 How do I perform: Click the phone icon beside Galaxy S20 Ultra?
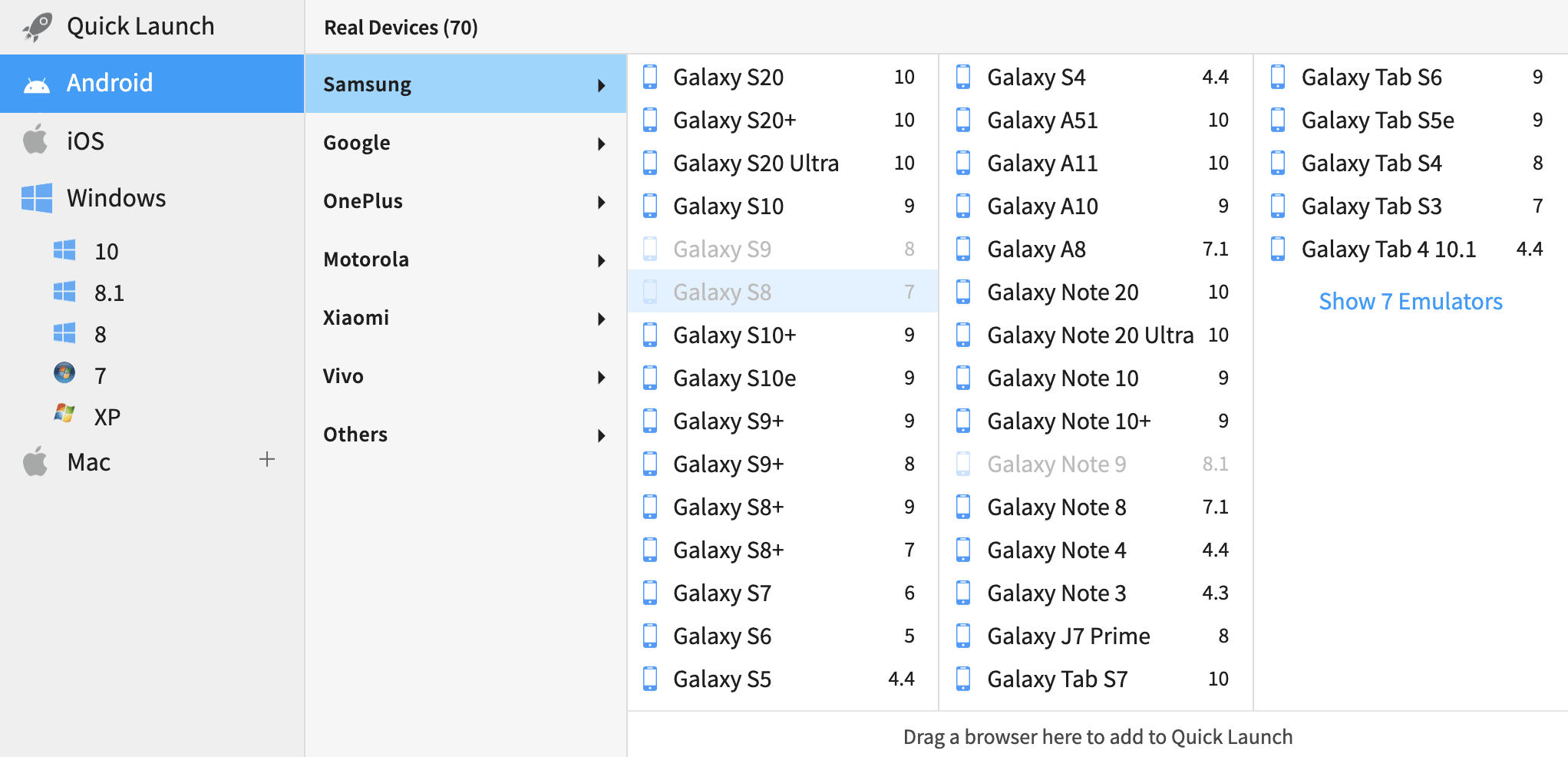click(650, 163)
